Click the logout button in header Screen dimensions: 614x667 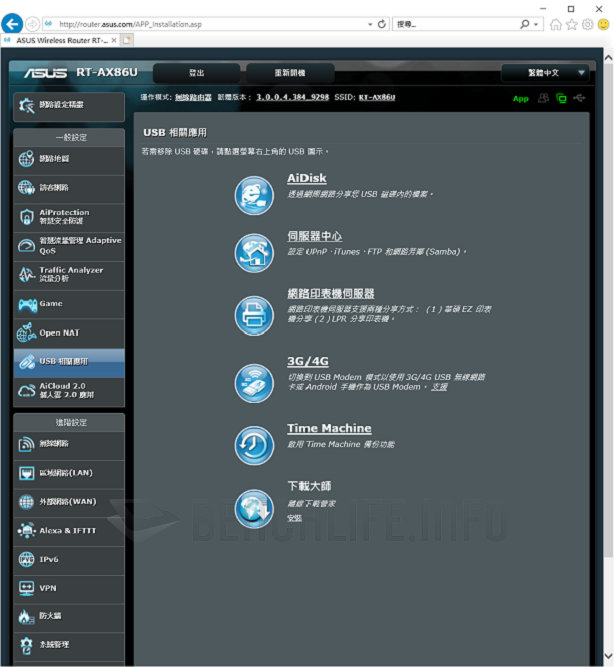point(197,73)
